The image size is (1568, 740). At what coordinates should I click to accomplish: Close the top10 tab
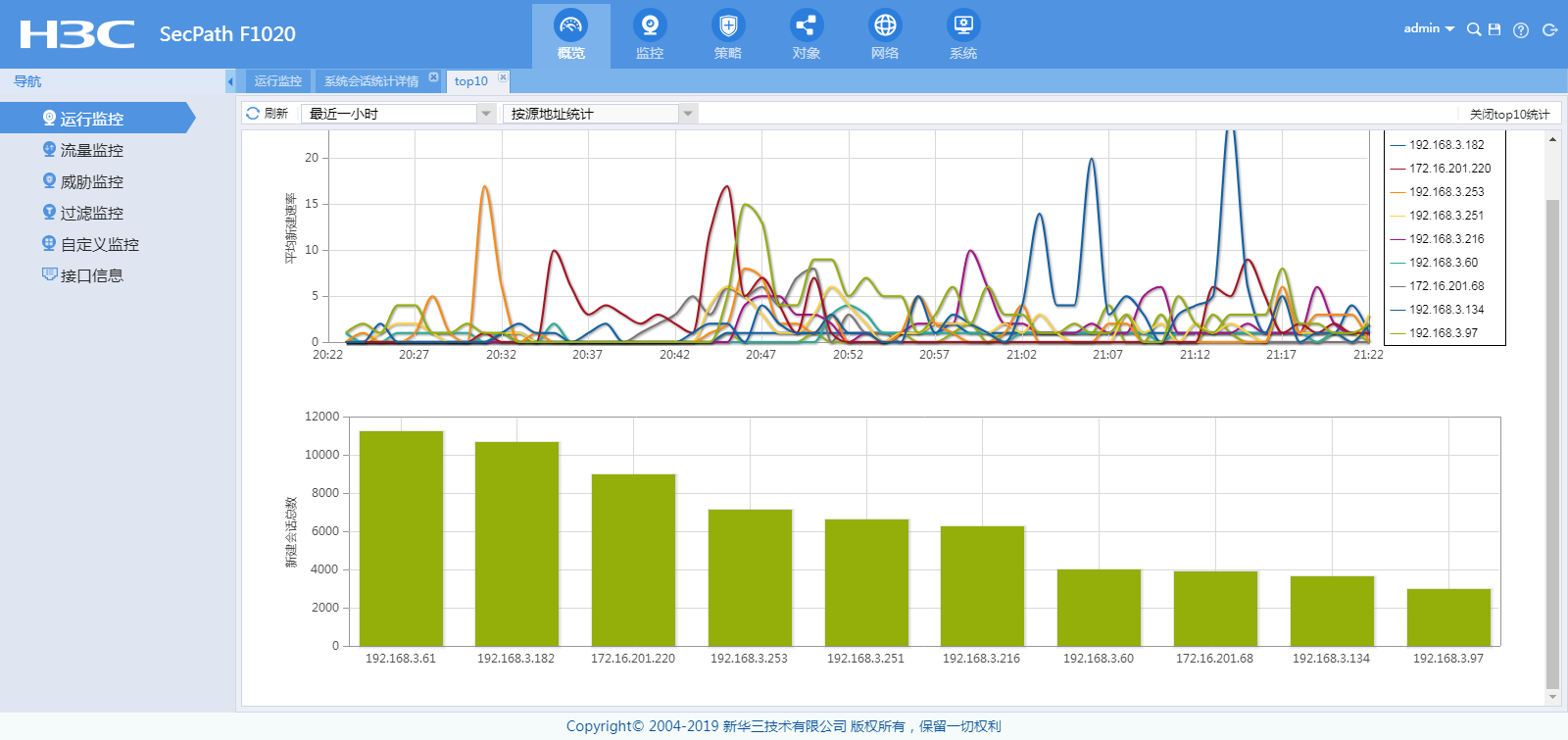(x=503, y=76)
